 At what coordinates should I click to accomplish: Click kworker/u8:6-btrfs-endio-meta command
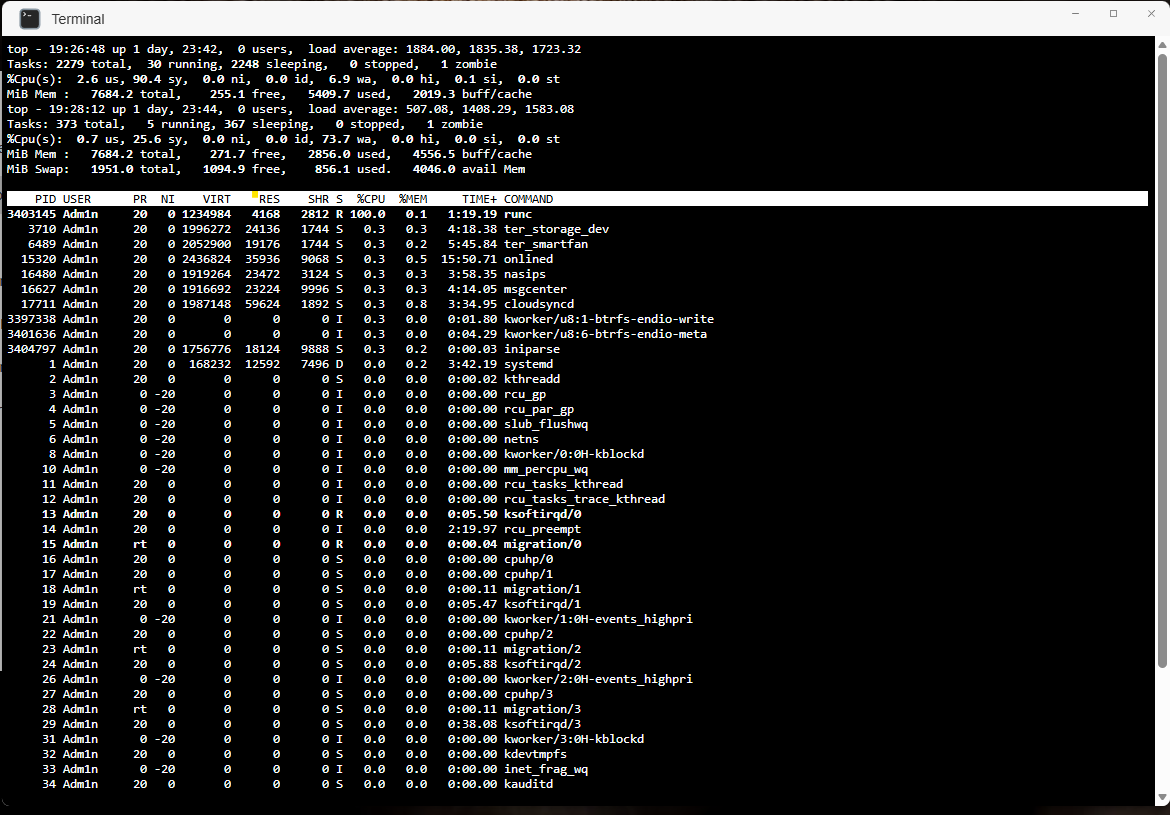pos(605,334)
